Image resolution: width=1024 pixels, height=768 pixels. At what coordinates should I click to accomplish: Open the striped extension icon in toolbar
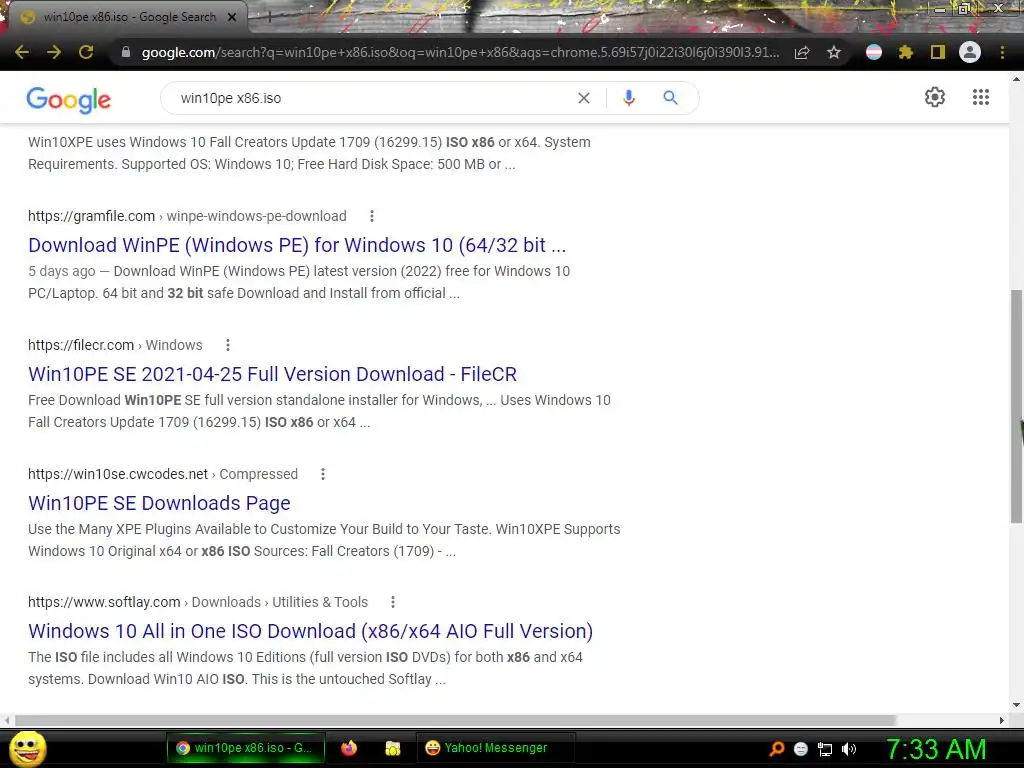click(x=874, y=52)
